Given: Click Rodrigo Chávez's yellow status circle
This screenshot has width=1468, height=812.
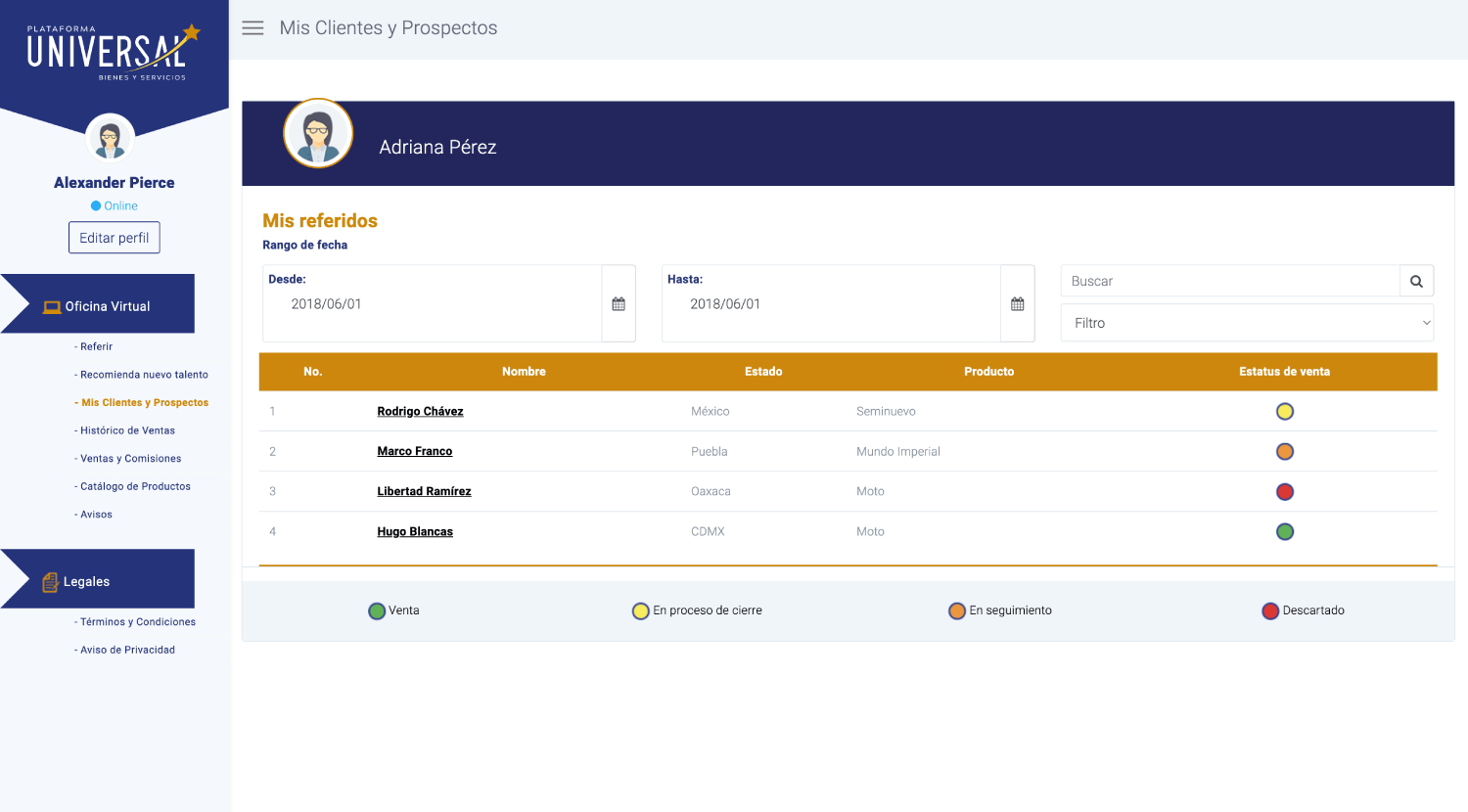Looking at the screenshot, I should [x=1285, y=412].
